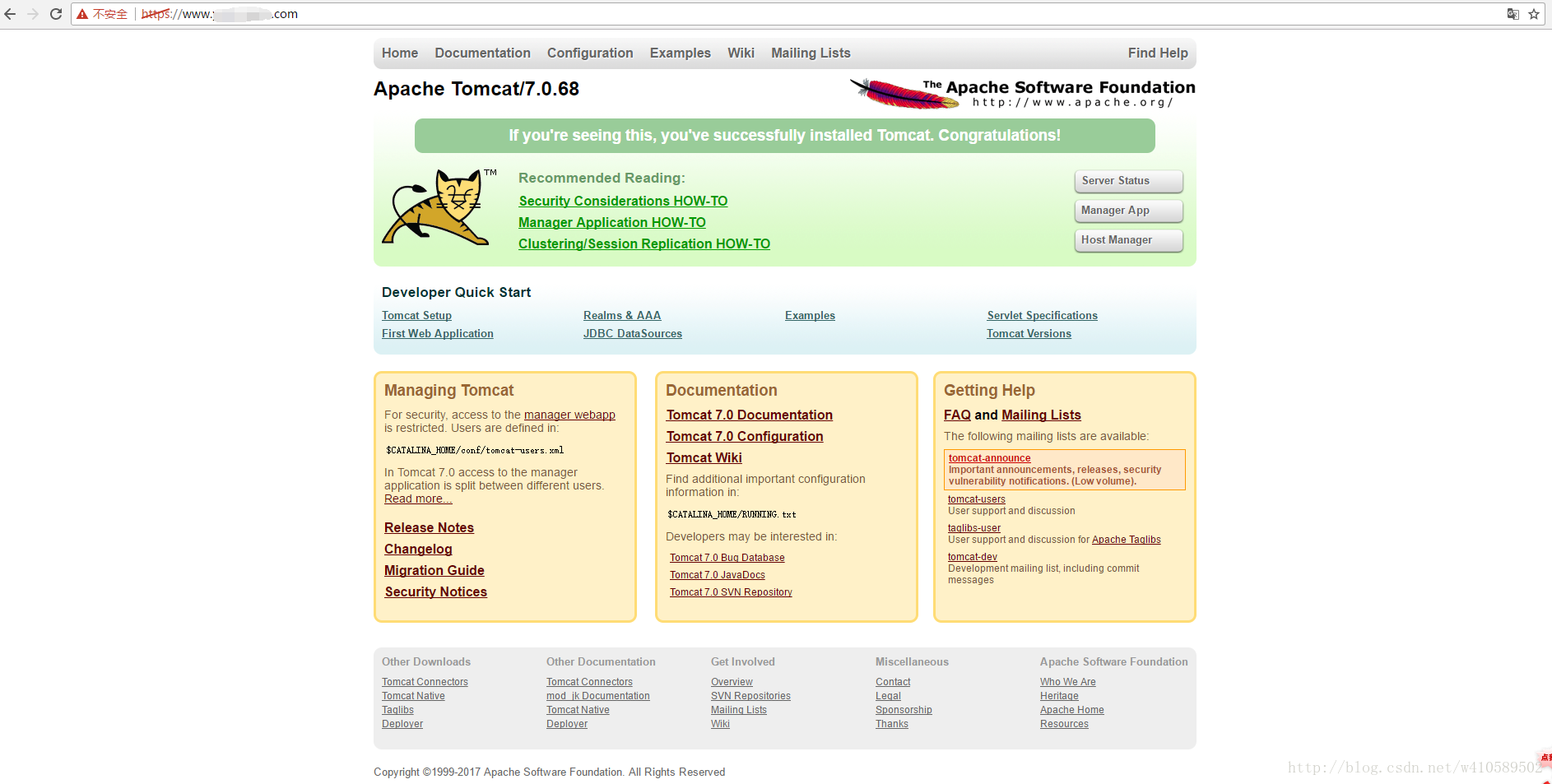Reload the page with the refresh icon
Screen dimensions: 1552x784
(56, 14)
